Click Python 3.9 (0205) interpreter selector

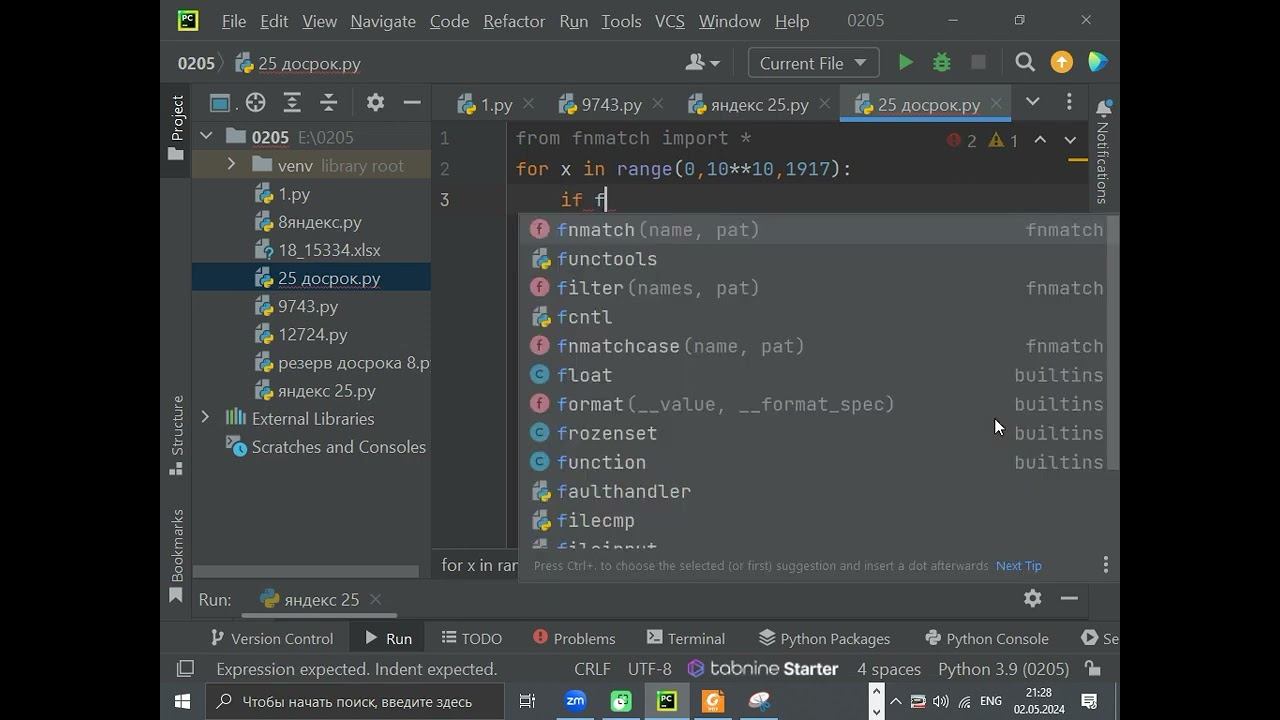1004,669
